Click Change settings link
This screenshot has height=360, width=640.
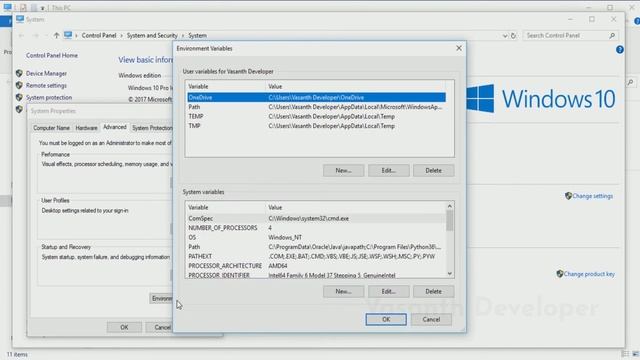click(x=593, y=196)
